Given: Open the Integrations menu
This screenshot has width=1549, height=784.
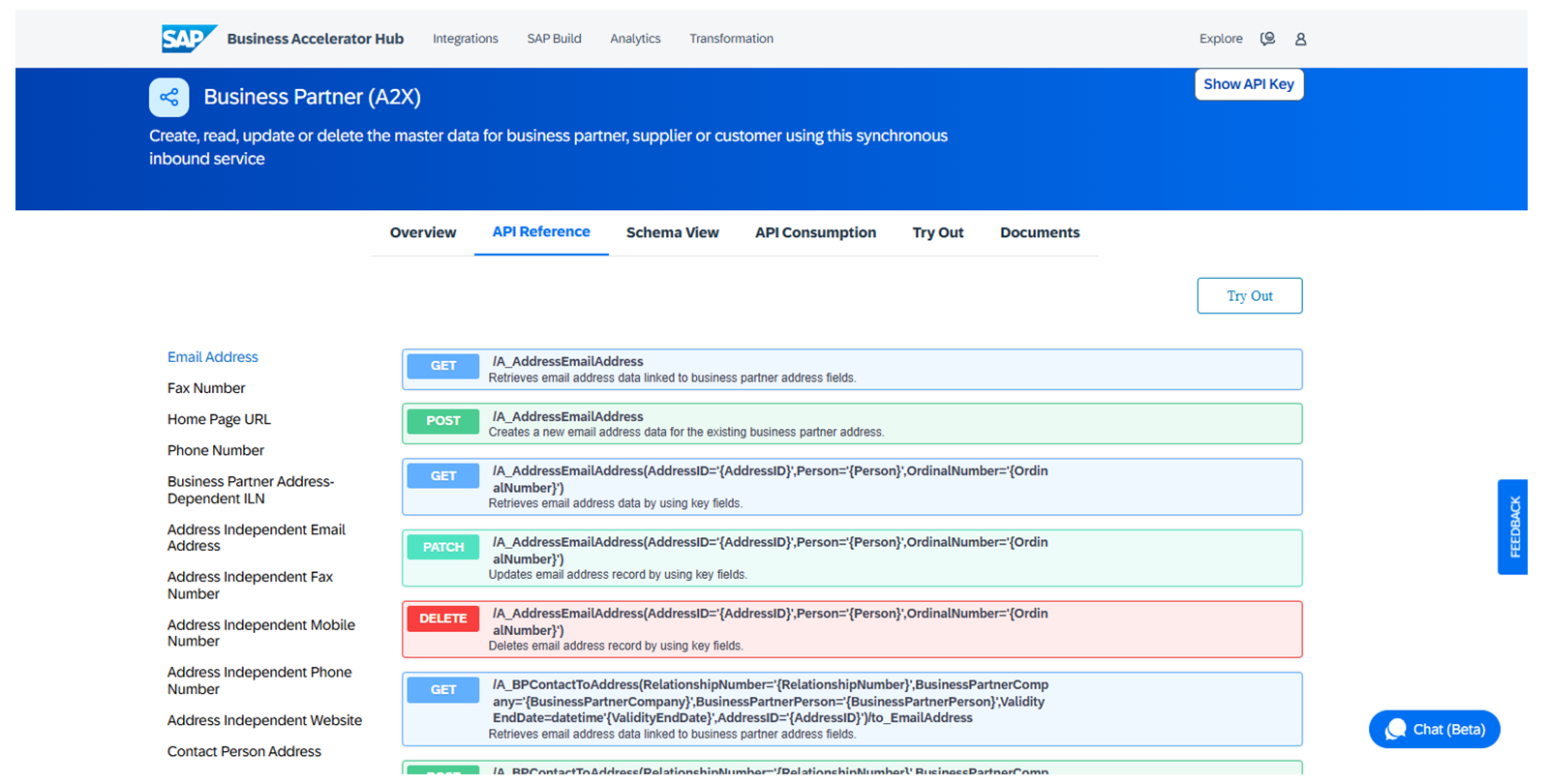Looking at the screenshot, I should tap(466, 39).
